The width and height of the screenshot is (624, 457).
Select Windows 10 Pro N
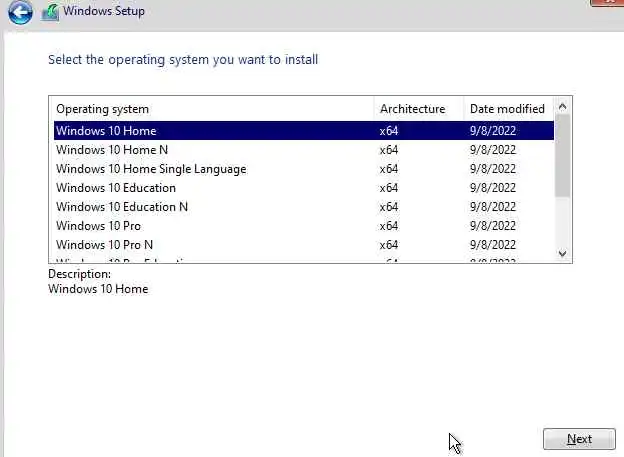tap(304, 244)
